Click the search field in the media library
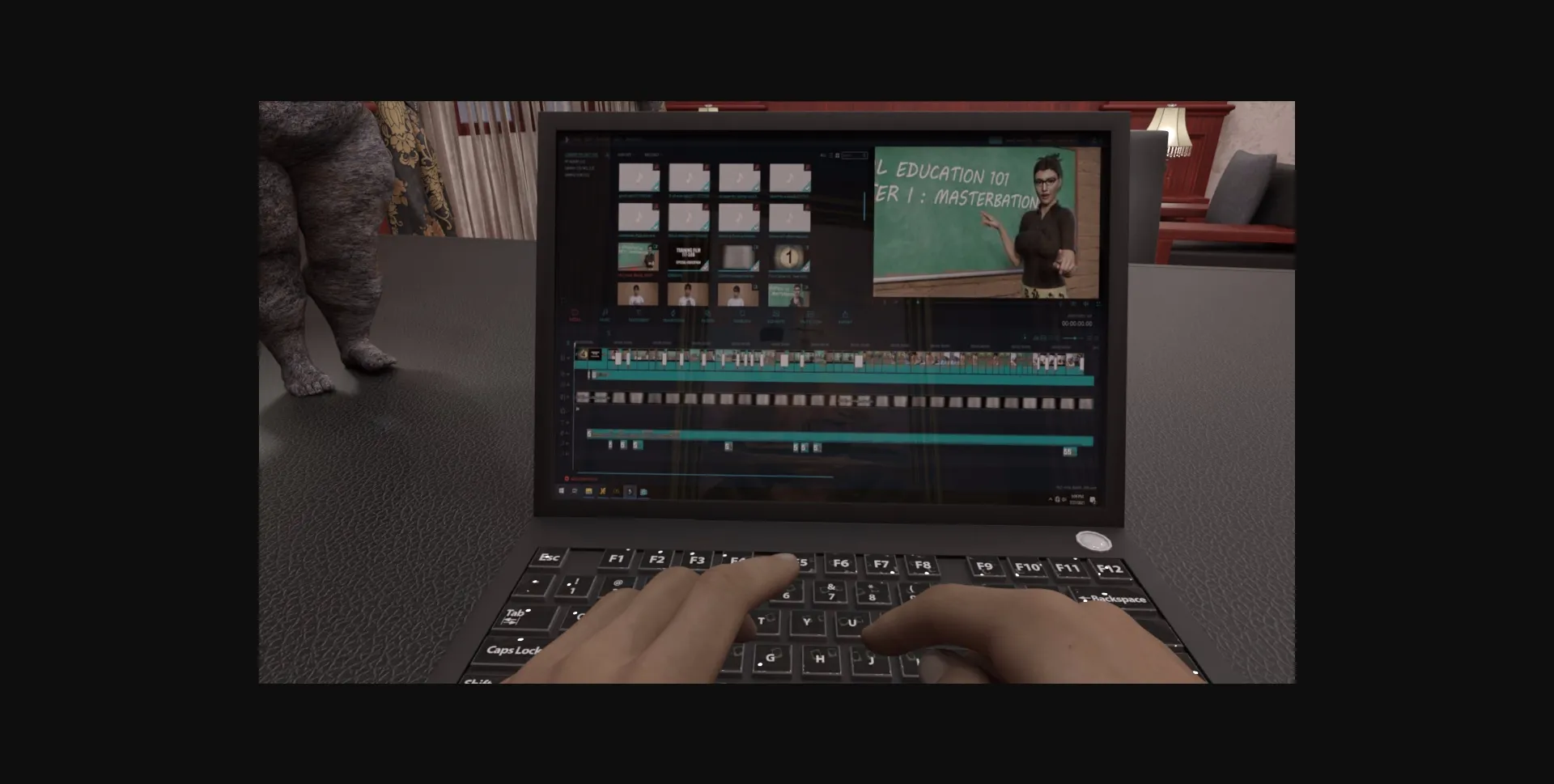This screenshot has width=1554, height=784. [x=853, y=155]
